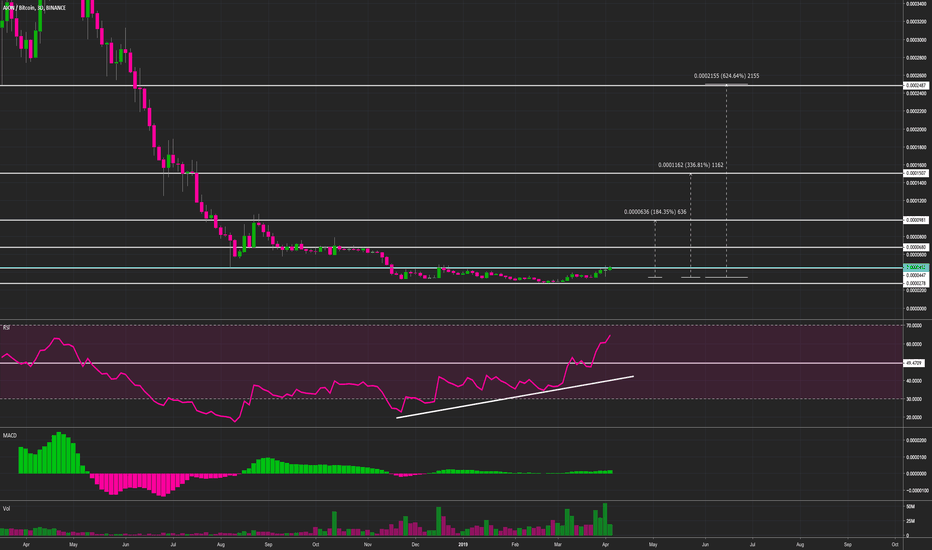The height and width of the screenshot is (550, 932).
Task: Click the 0.0001800 price axis value
Action: click(x=917, y=147)
